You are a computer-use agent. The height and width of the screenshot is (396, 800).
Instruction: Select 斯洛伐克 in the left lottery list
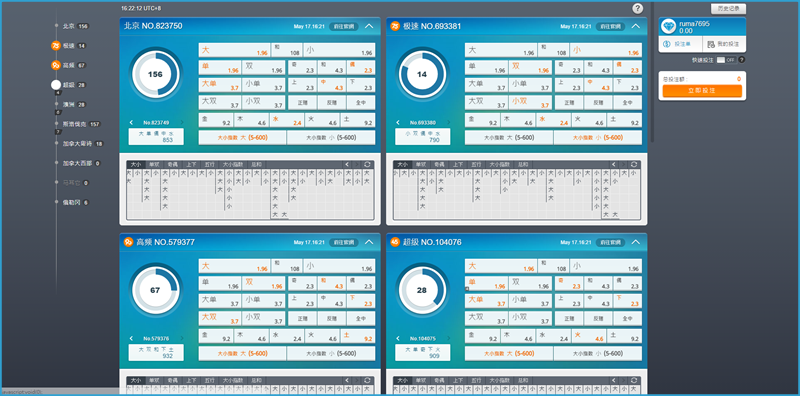(x=74, y=124)
